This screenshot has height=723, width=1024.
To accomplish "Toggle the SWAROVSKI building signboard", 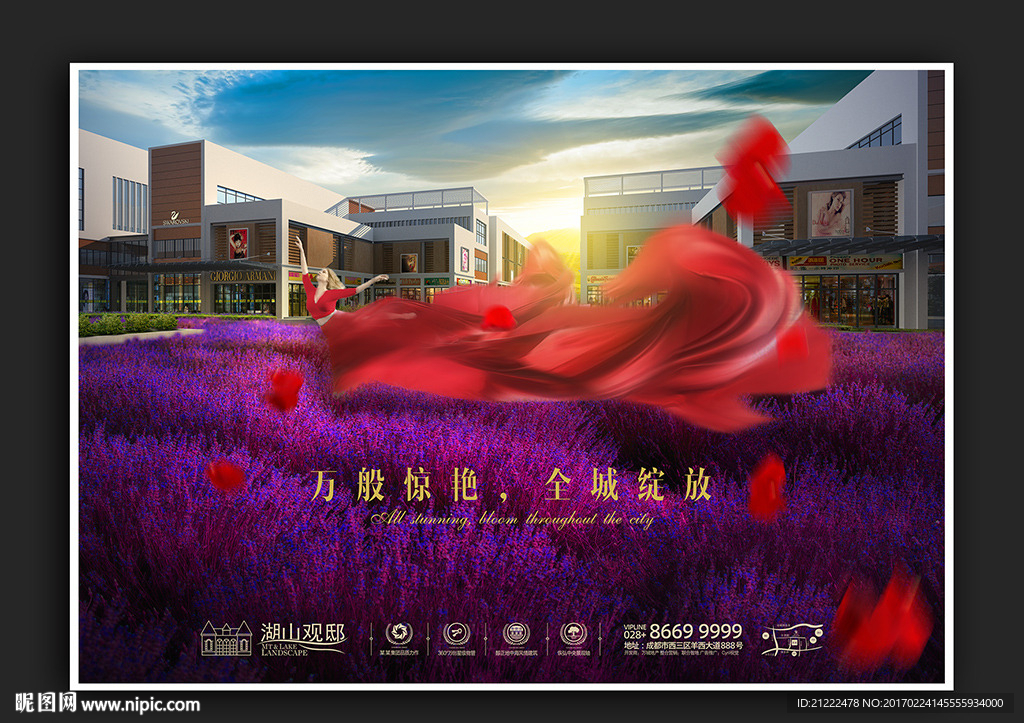I will pyautogui.click(x=176, y=215).
